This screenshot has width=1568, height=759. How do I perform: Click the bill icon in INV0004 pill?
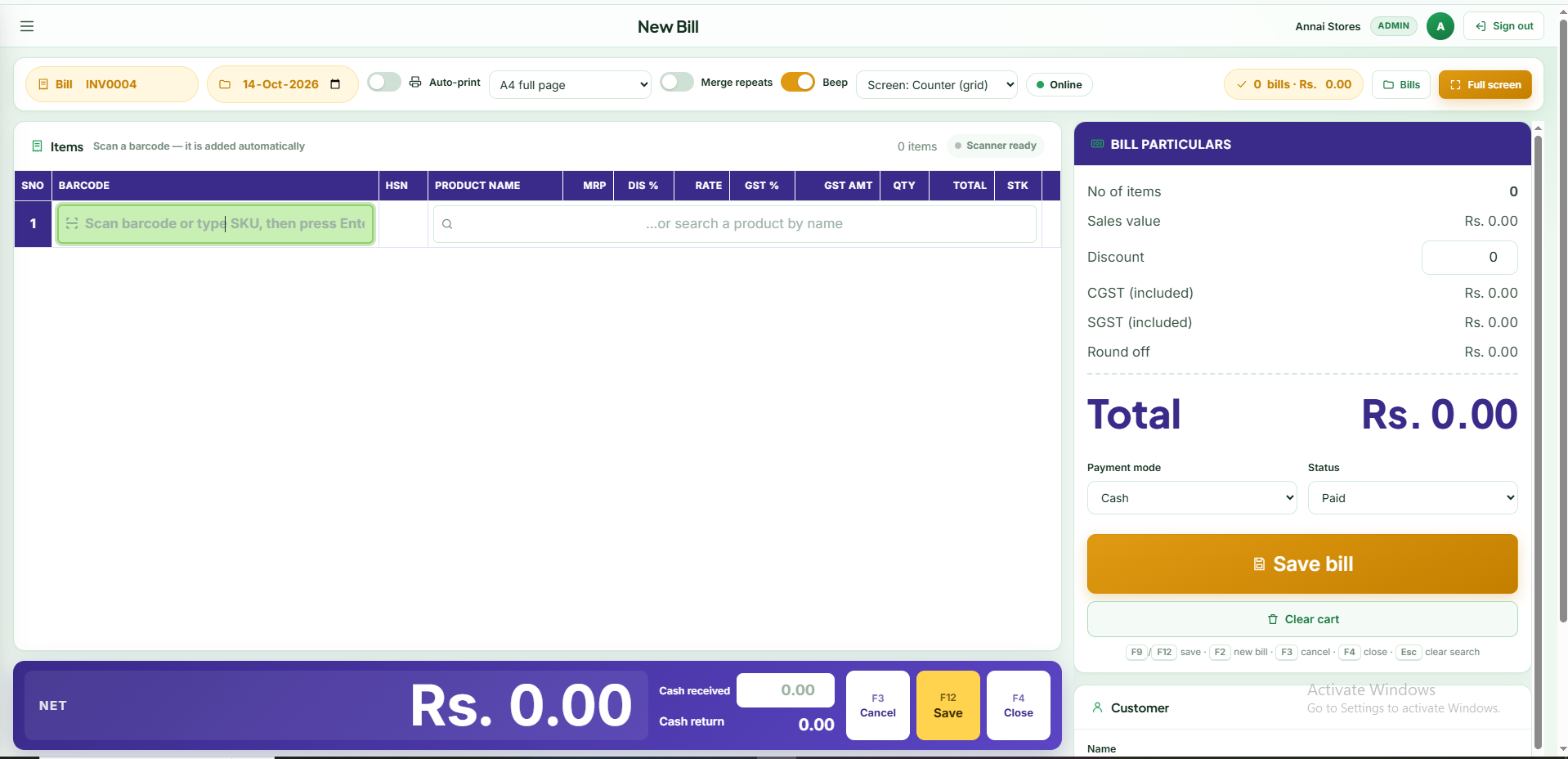[43, 84]
